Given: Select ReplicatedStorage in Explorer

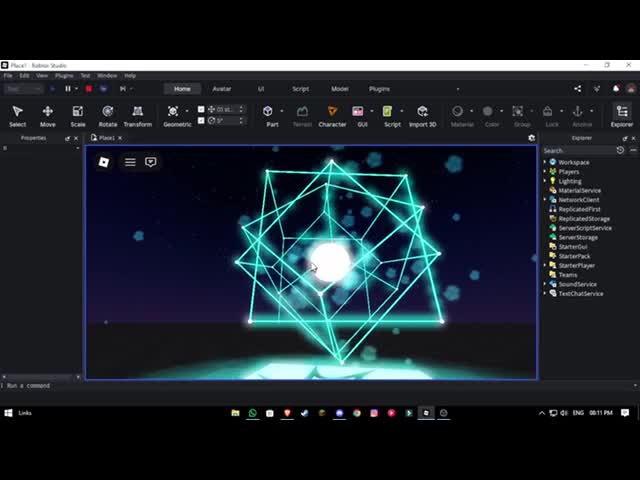Looking at the screenshot, I should [x=584, y=218].
